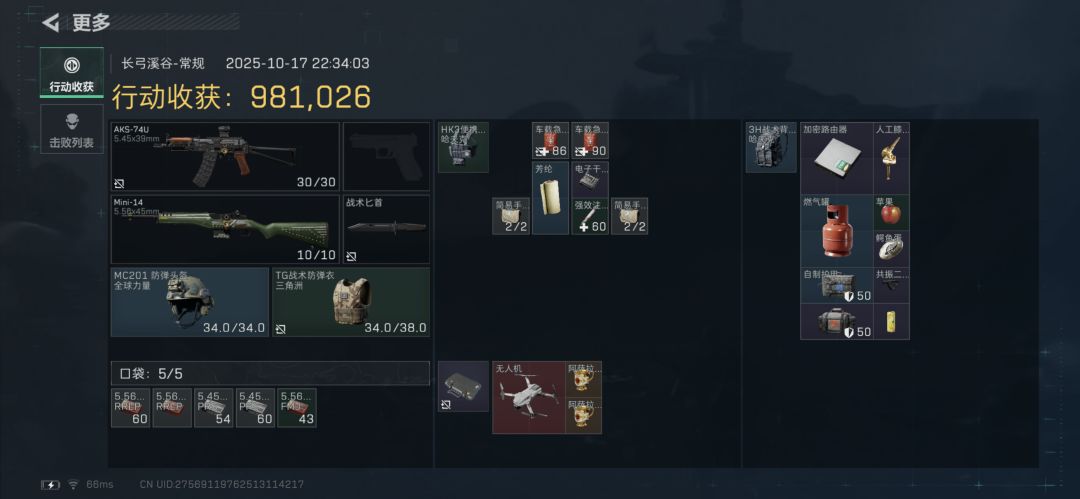Select the AKS-74U rifle slot
The image size is (1080, 499).
[225, 156]
